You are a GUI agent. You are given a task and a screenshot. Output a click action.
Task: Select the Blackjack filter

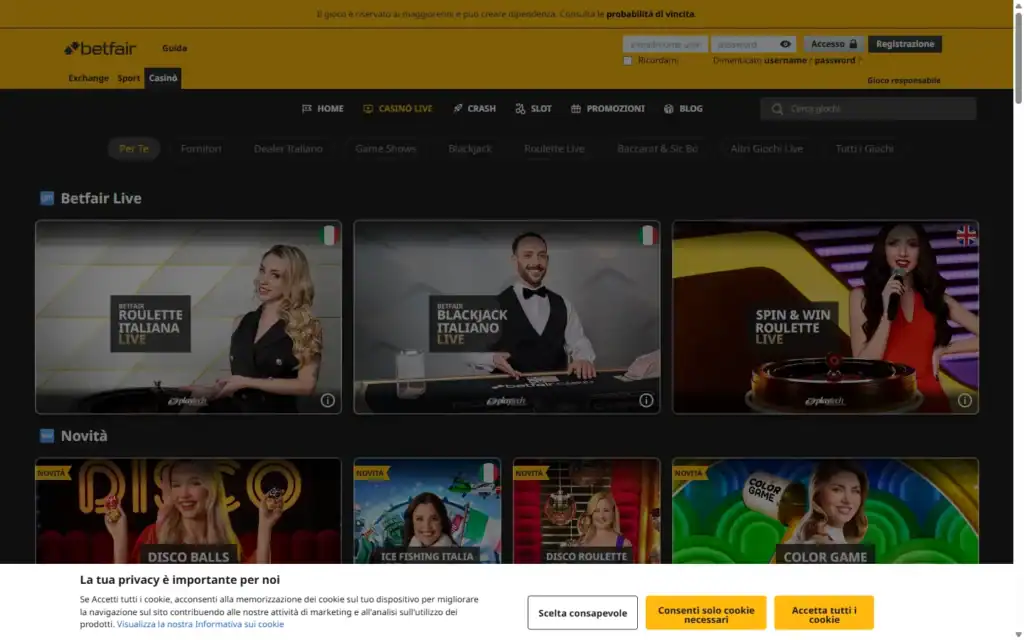470,148
